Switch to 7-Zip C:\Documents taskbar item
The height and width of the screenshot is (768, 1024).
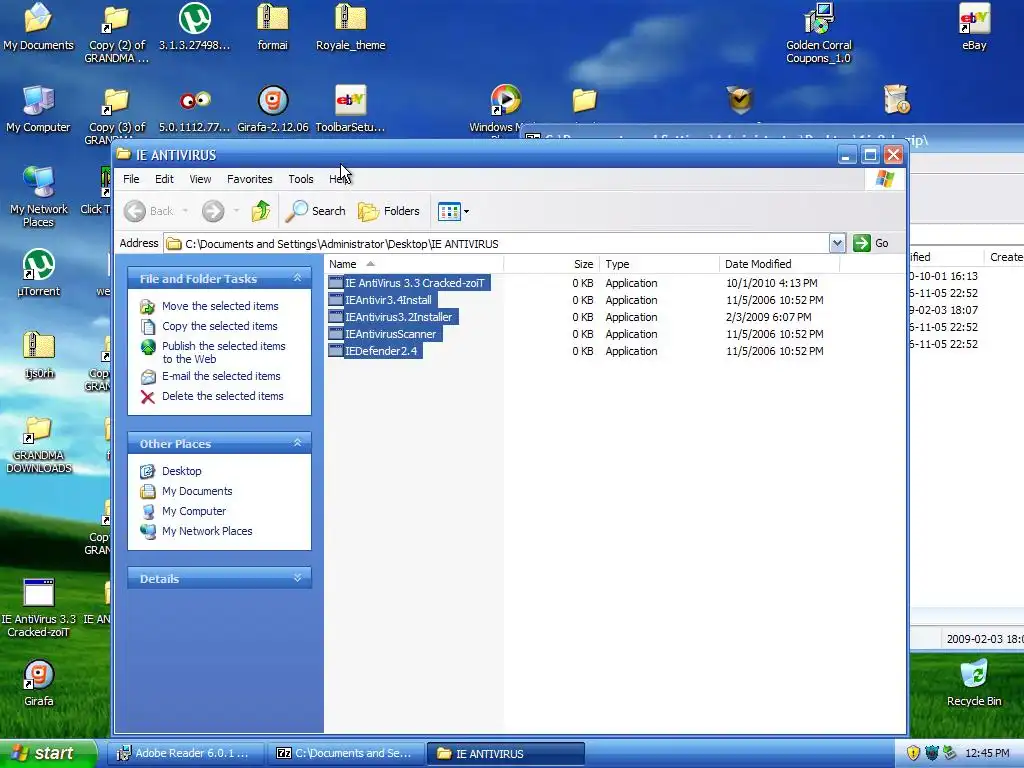(x=345, y=753)
